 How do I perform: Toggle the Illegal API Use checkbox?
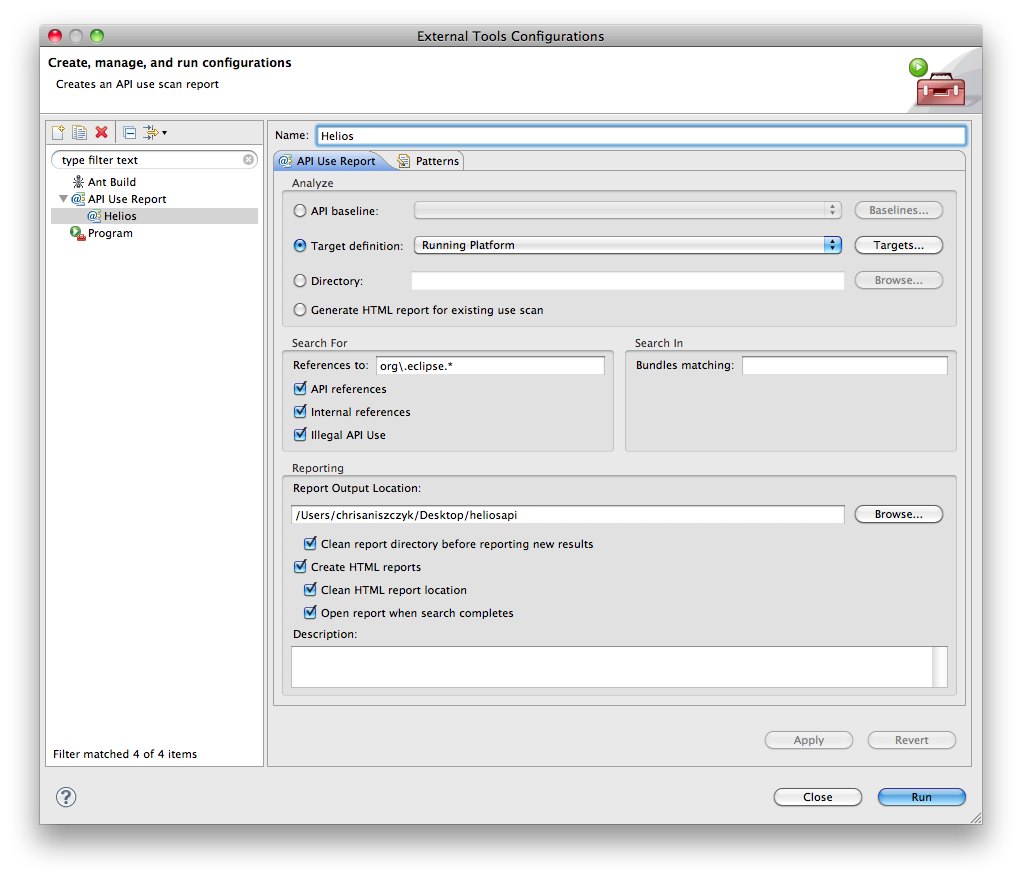300,435
